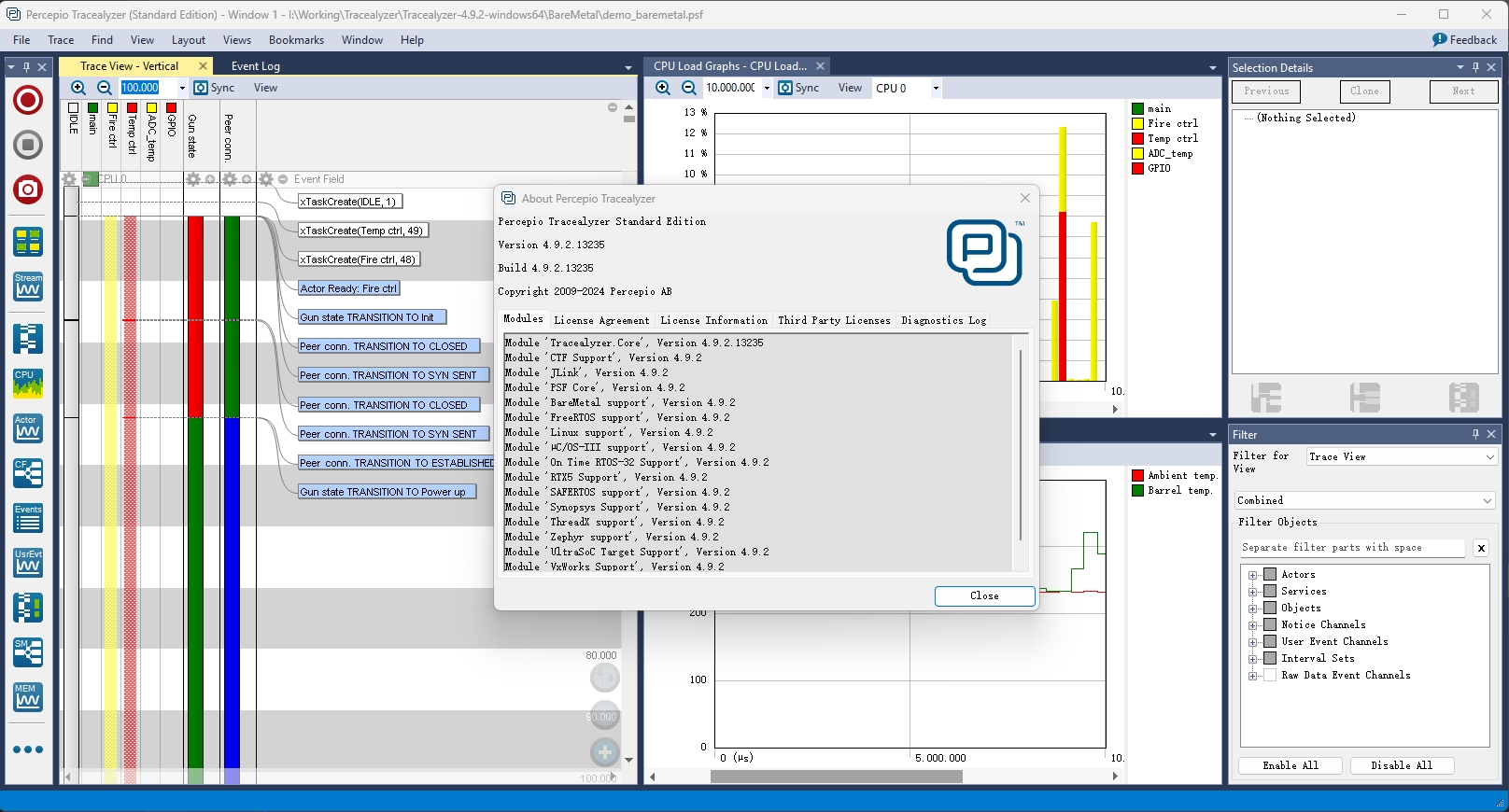The width and height of the screenshot is (1509, 812).
Task: Click the plus zoom slider button in Trace View
Action: (x=605, y=752)
